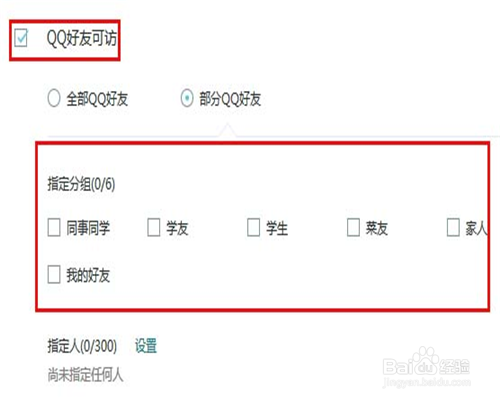Tick the 同事同学 group checkbox
This screenshot has height=400, width=500.
tap(54, 227)
